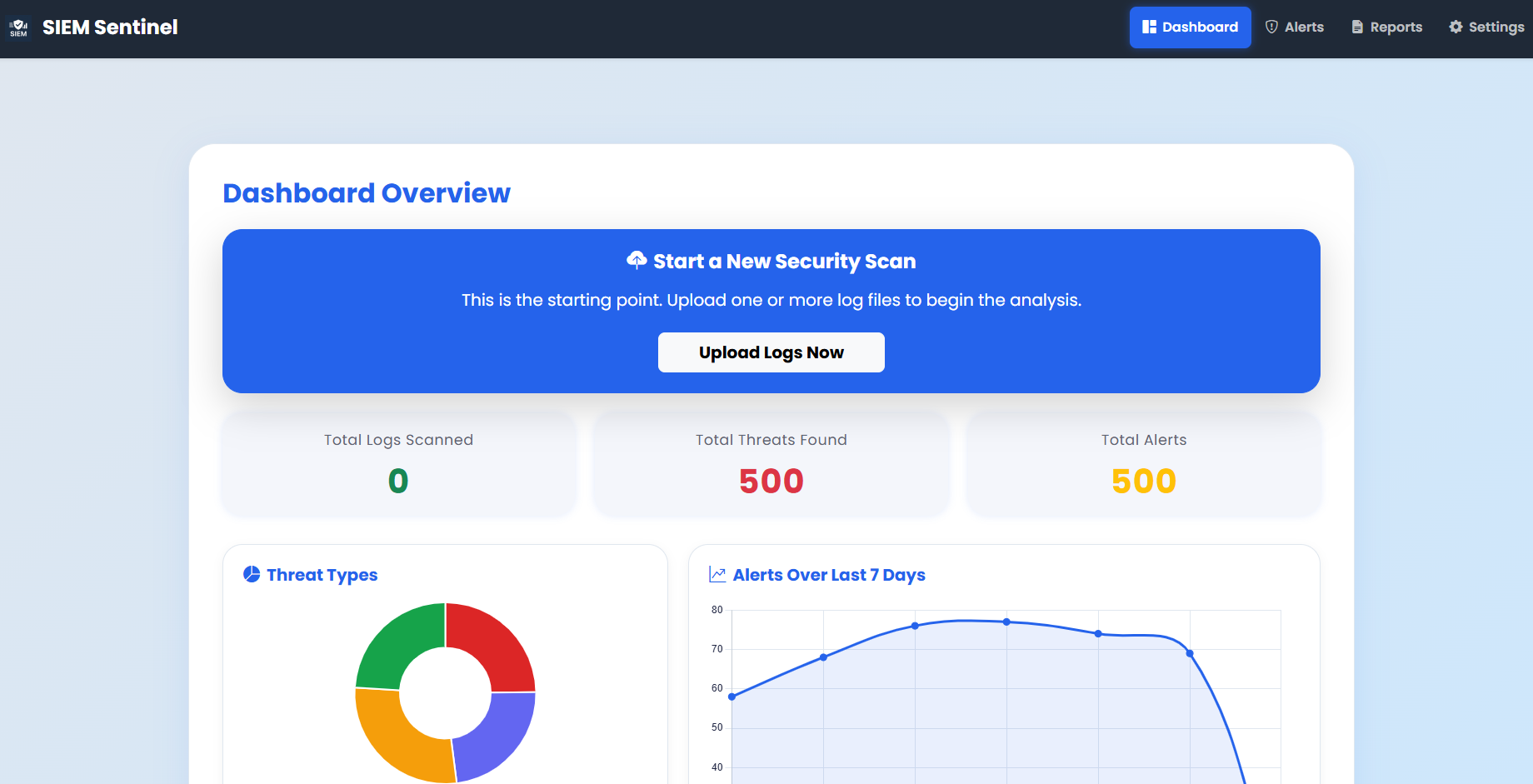Image resolution: width=1533 pixels, height=784 pixels.
Task: Click the Alerts Over Last 7 Days heading
Action: coord(829,575)
